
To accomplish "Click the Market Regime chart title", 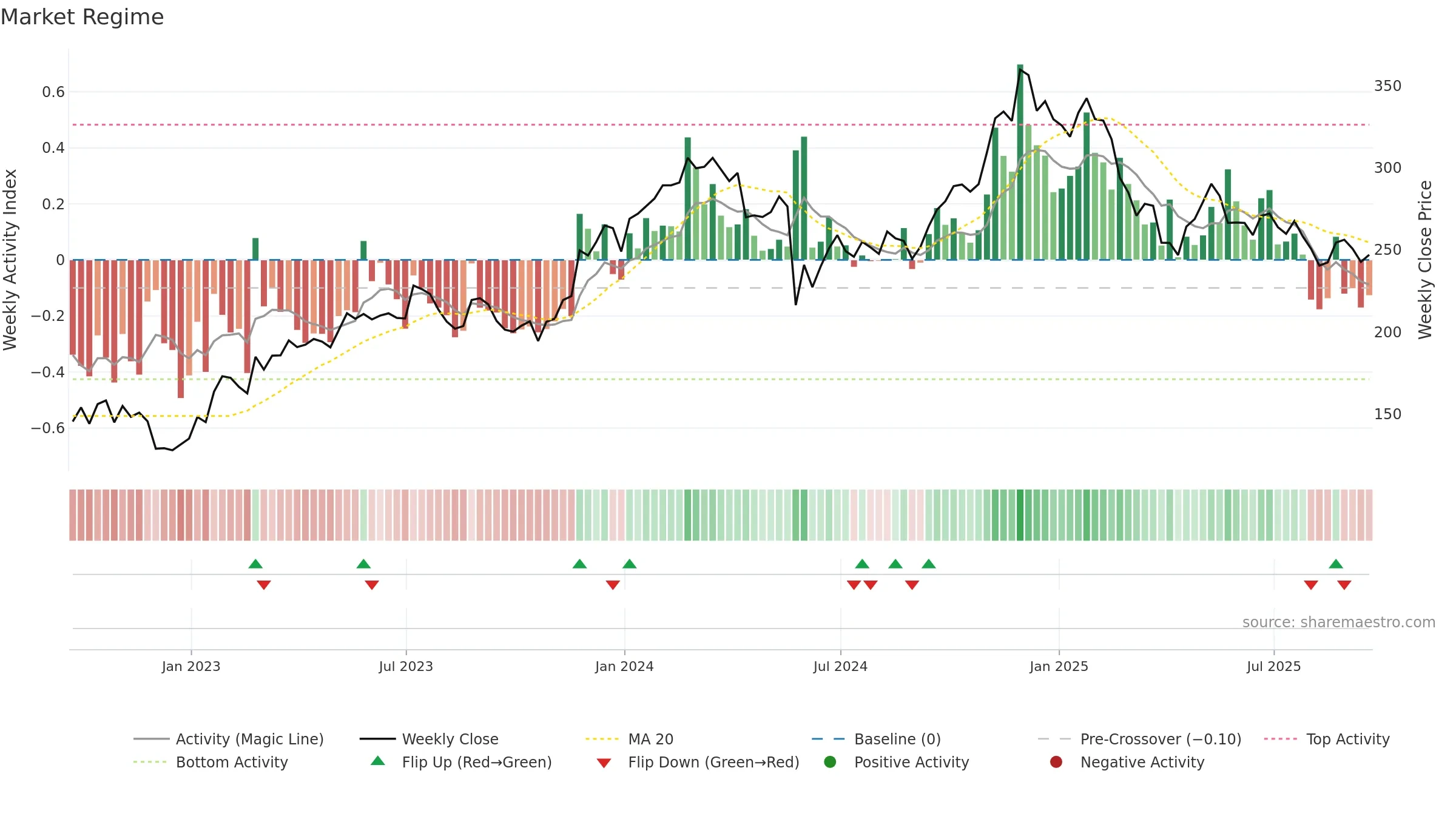I will 82,17.
